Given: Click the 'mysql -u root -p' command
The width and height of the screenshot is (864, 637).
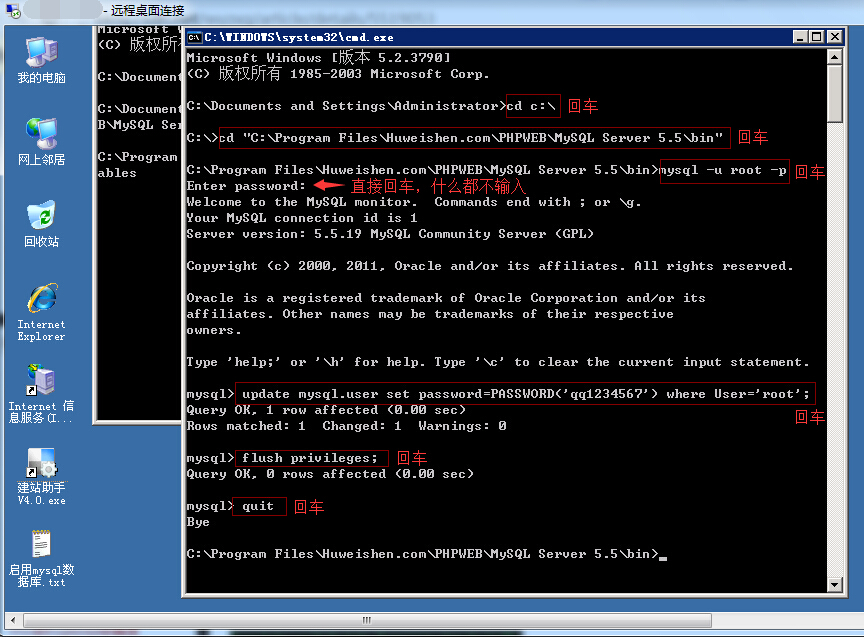Looking at the screenshot, I should click(723, 170).
